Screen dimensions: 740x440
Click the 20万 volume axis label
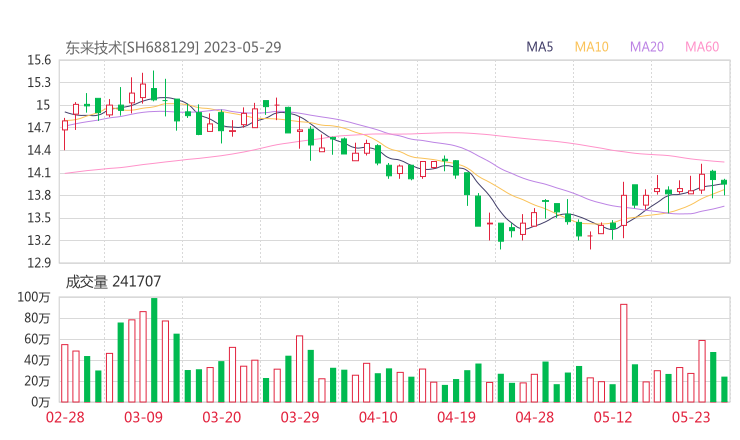coord(37,381)
